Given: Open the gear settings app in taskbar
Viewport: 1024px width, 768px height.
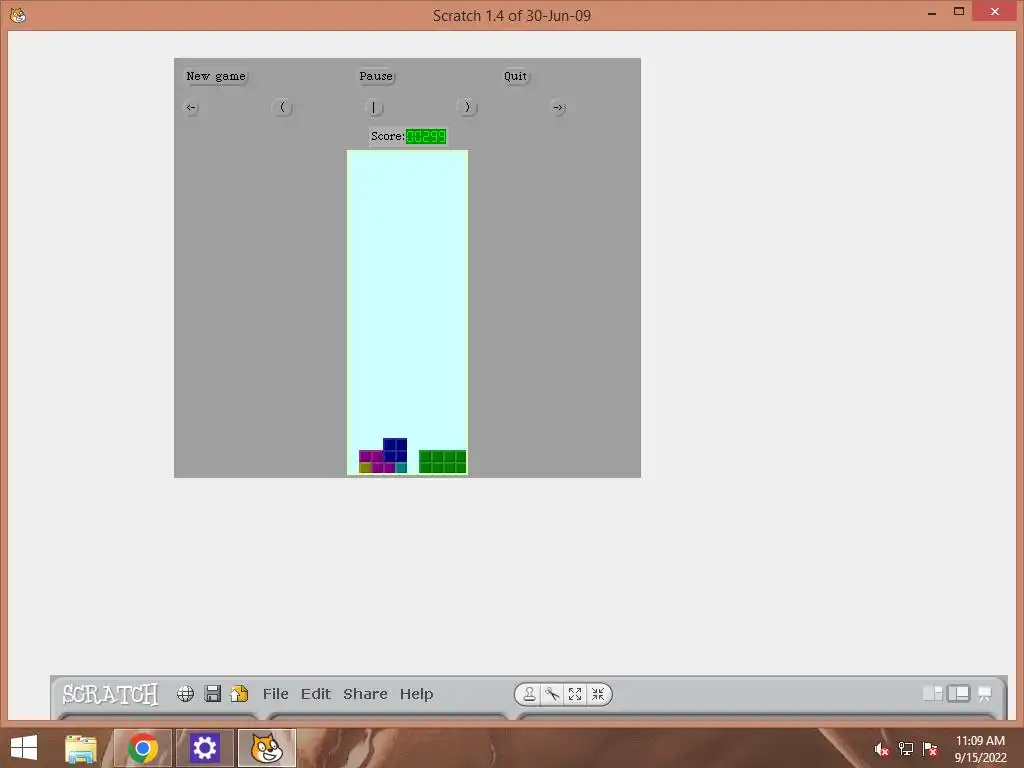Looking at the screenshot, I should 204,748.
